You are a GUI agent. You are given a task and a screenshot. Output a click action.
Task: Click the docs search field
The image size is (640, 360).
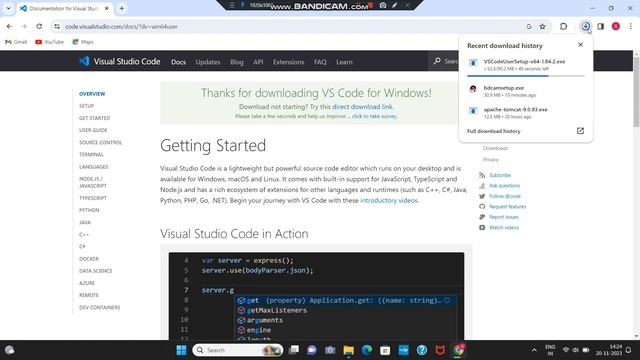click(444, 61)
